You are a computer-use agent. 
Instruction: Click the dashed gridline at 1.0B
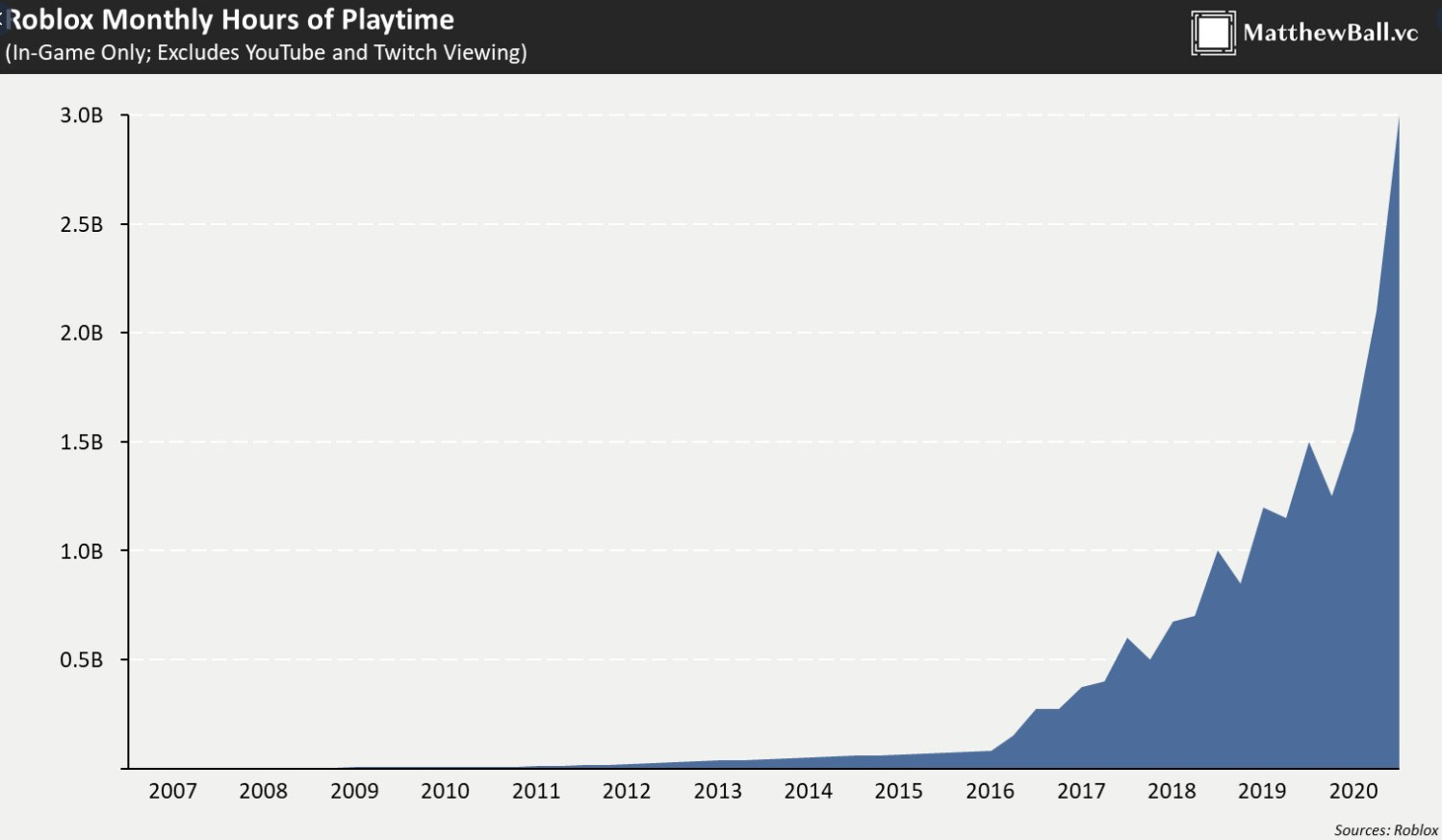[578, 548]
